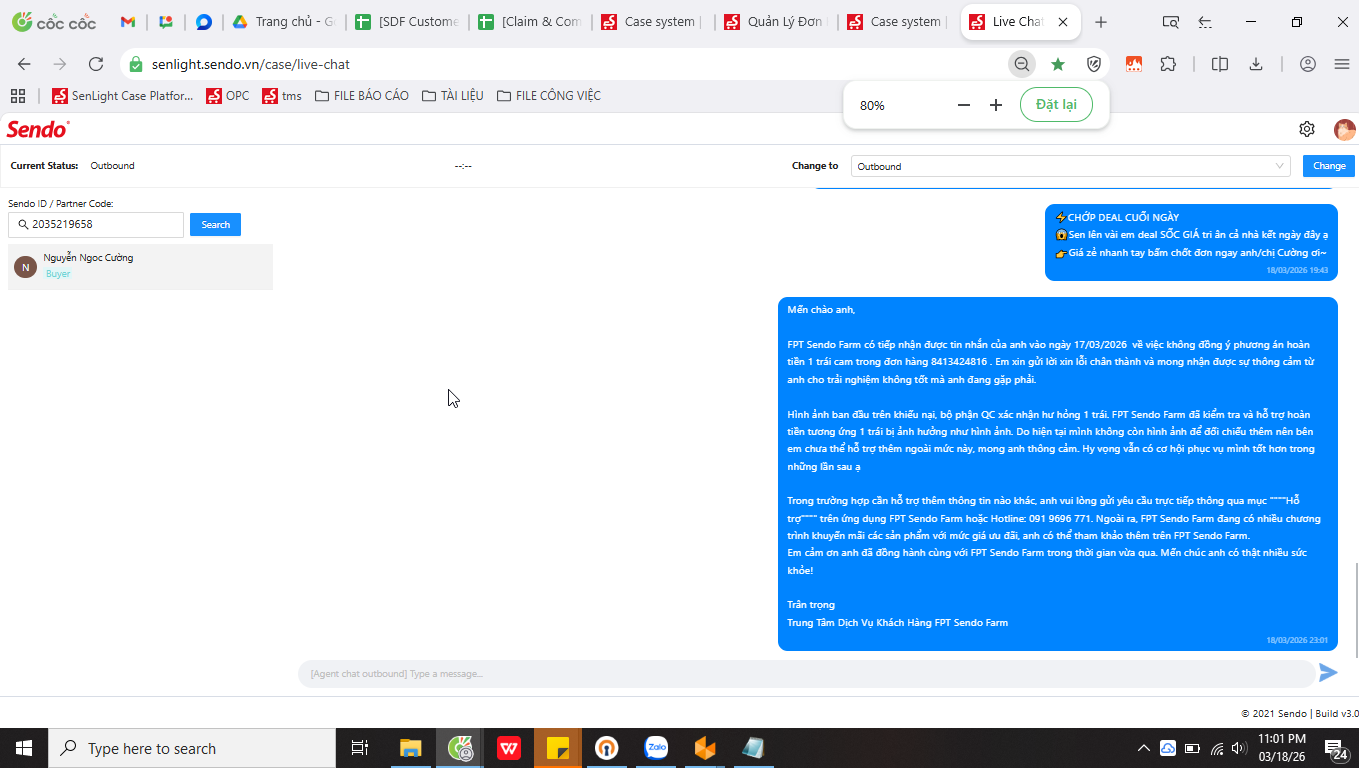Click the tab history arrow icon
Screen dimensions: 1359x768
tap(1205, 22)
